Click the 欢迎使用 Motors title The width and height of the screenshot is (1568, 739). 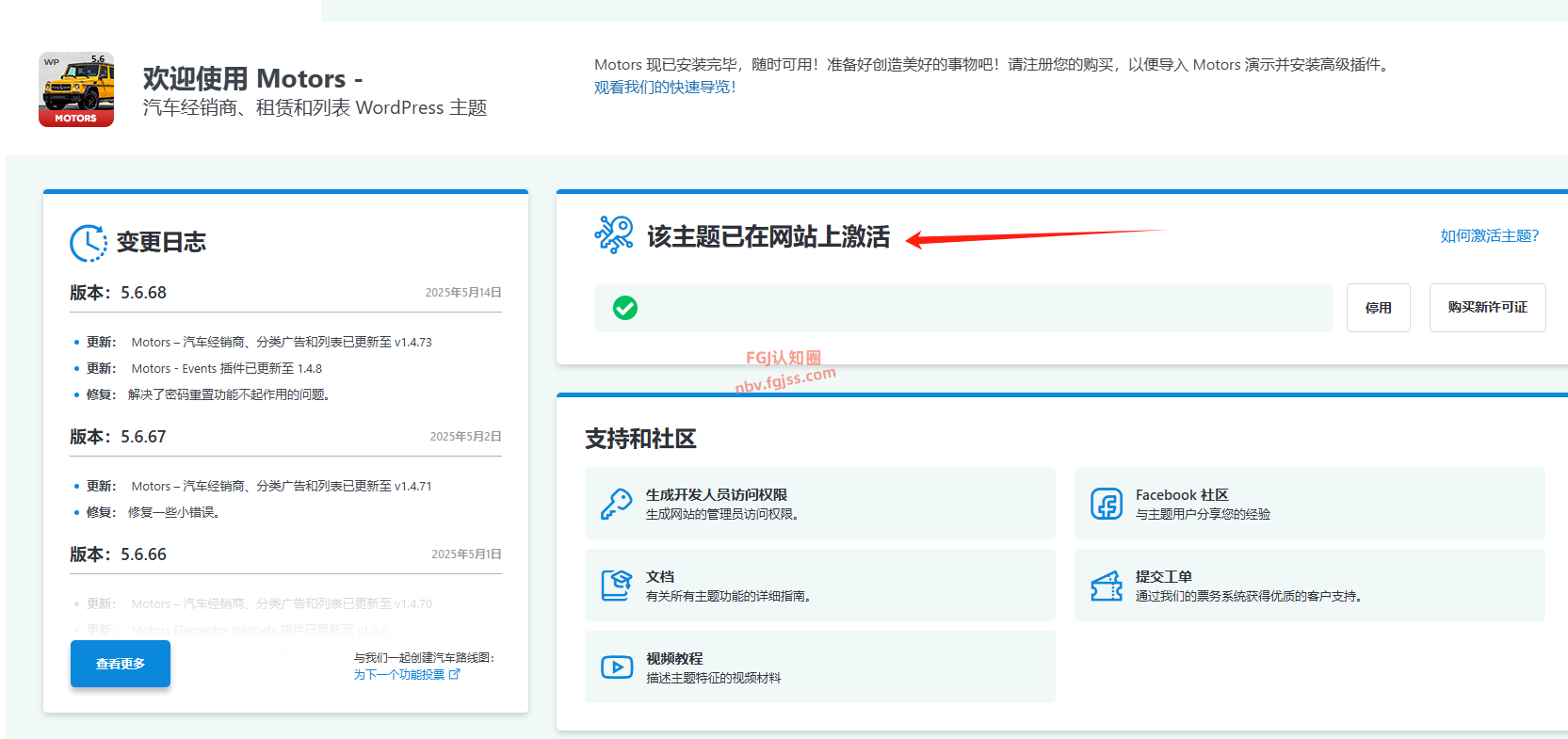[253, 78]
